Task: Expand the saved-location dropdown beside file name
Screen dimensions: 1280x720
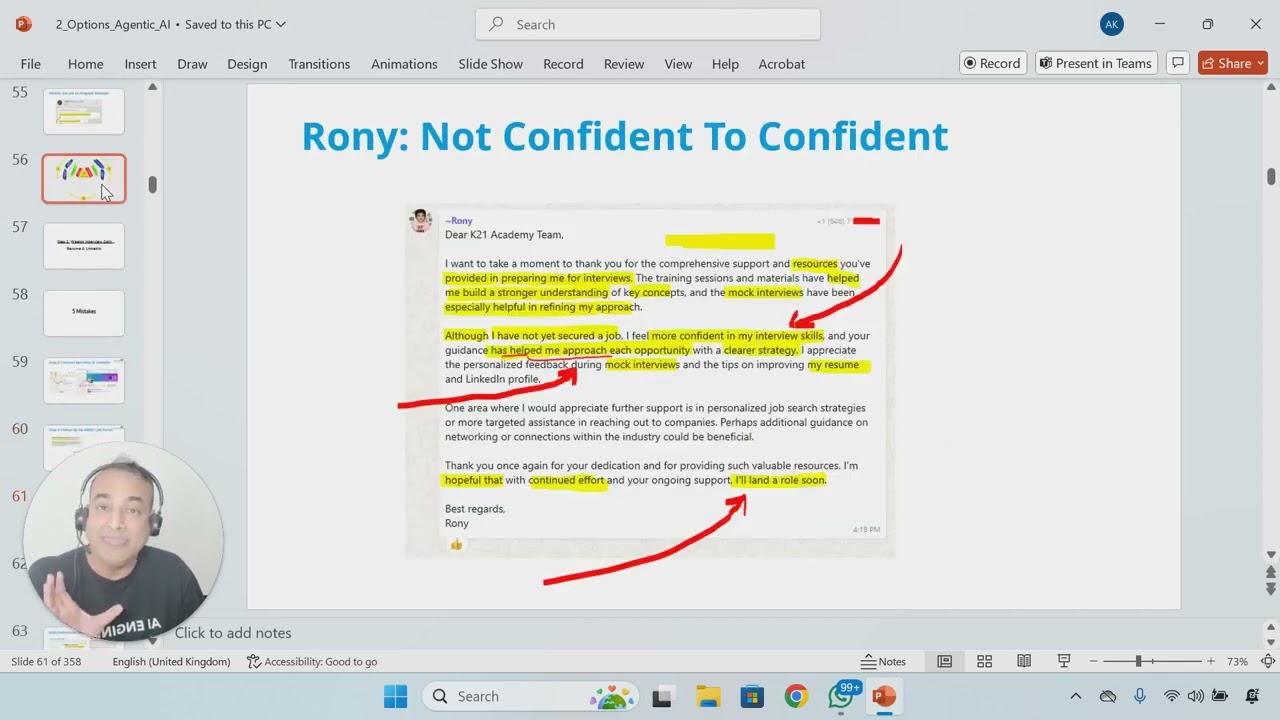Action: [x=280, y=24]
